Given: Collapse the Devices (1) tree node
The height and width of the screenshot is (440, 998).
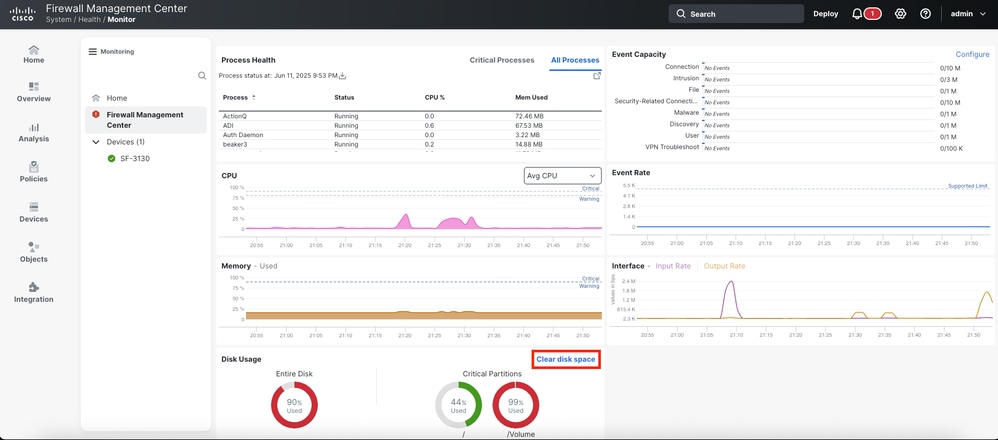Looking at the screenshot, I should pos(96,142).
